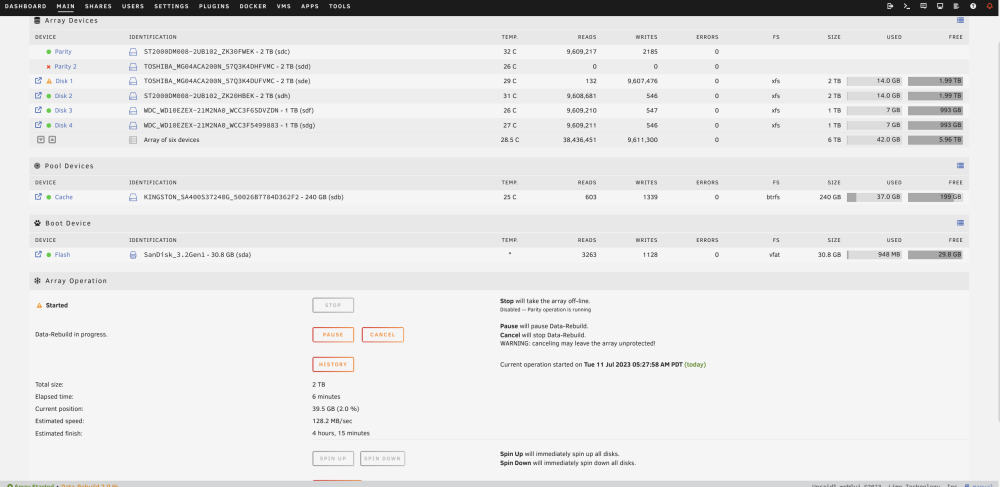The width and height of the screenshot is (1000, 487).
Task: Click the drive icon for Parity ST2000DM008
Action: coord(133,52)
